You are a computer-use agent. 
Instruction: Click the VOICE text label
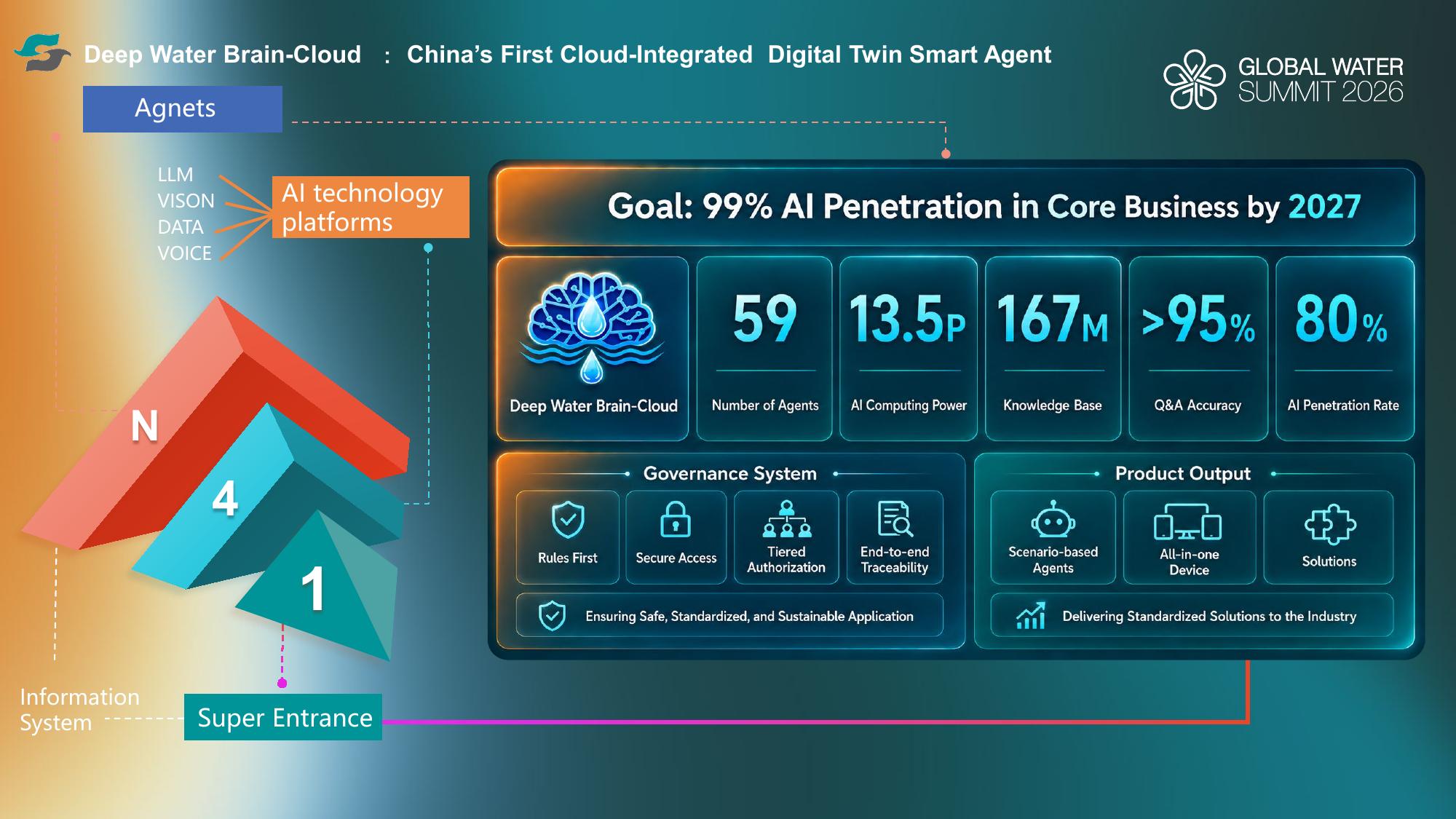185,253
